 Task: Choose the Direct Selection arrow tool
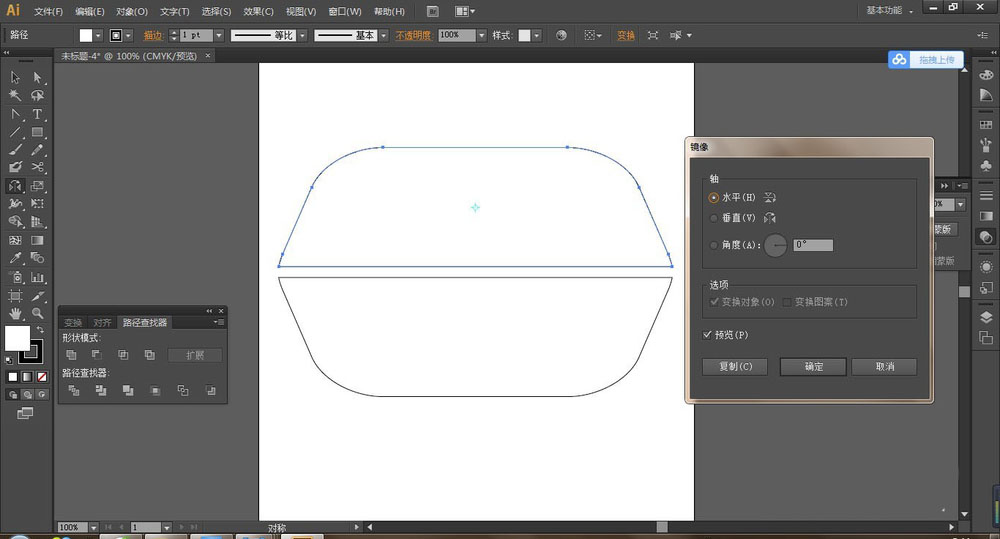(37, 77)
